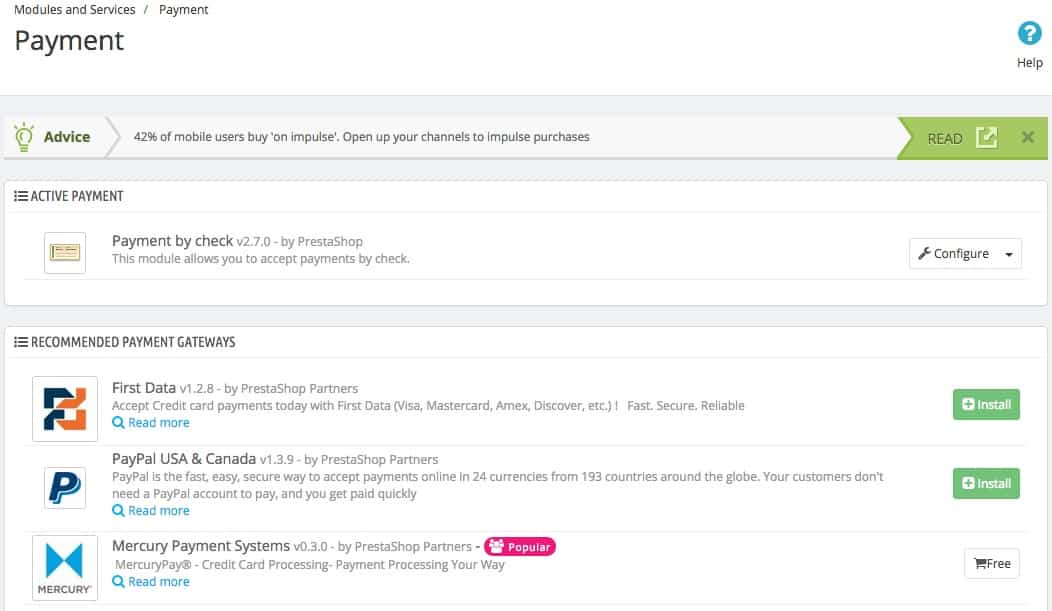1052x611 pixels.
Task: Click the Advice lightbulb icon
Action: click(x=24, y=136)
